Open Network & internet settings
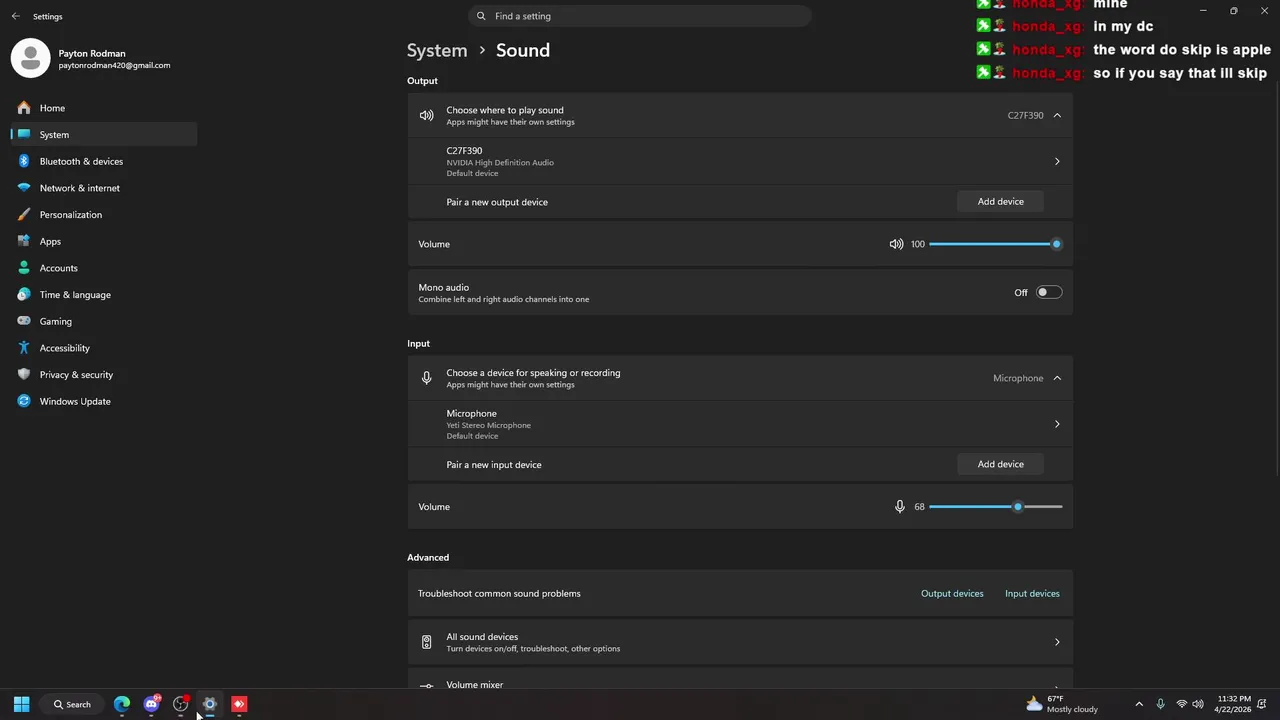 (104, 188)
